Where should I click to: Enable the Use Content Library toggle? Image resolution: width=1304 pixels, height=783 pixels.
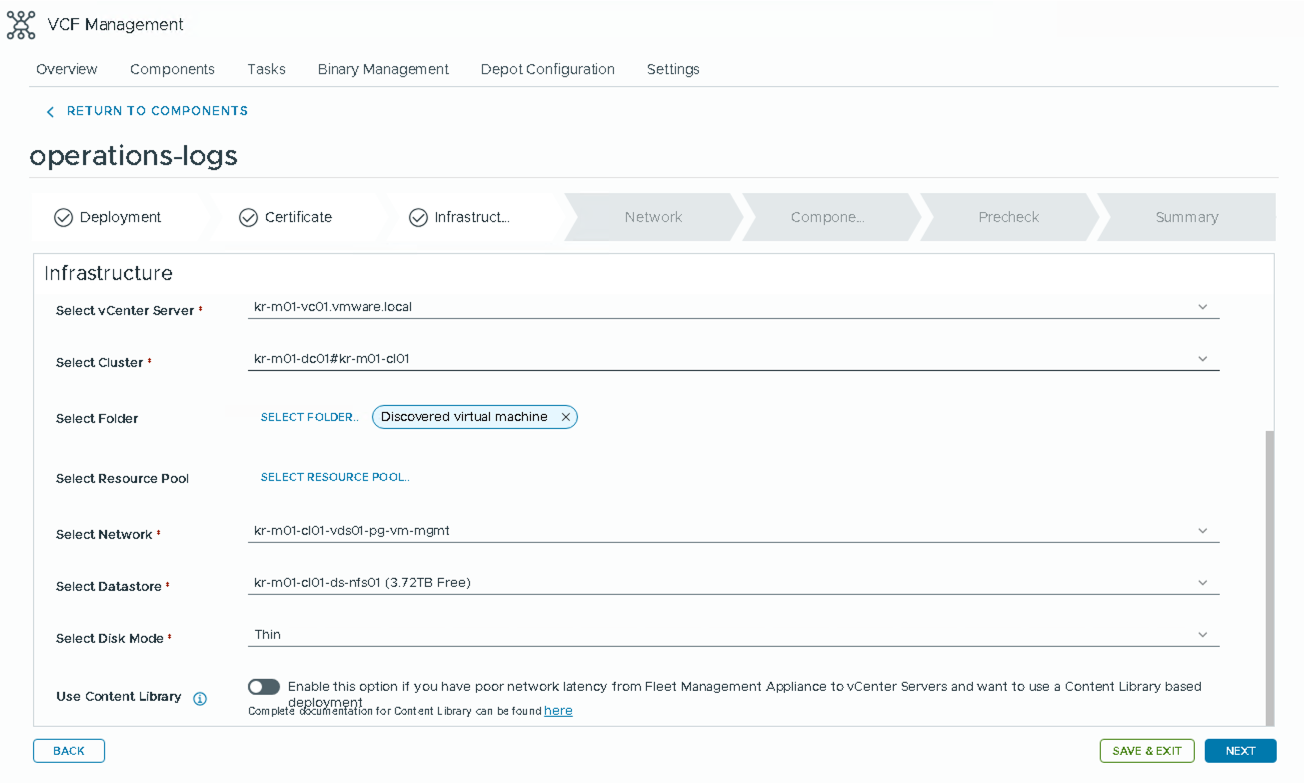(264, 687)
